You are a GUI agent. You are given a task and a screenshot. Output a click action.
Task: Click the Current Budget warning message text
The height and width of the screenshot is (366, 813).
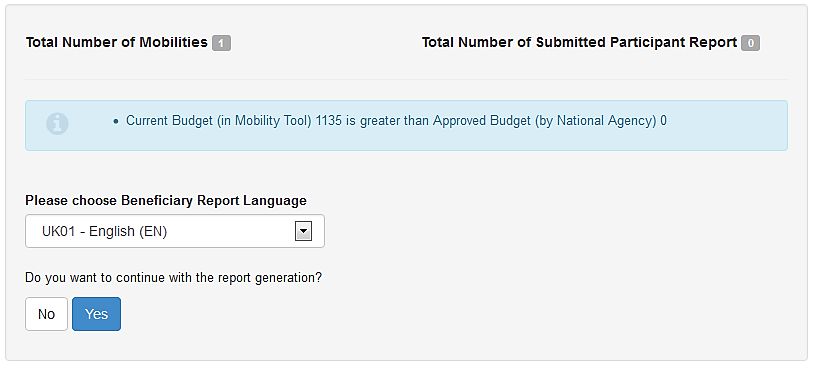click(396, 121)
